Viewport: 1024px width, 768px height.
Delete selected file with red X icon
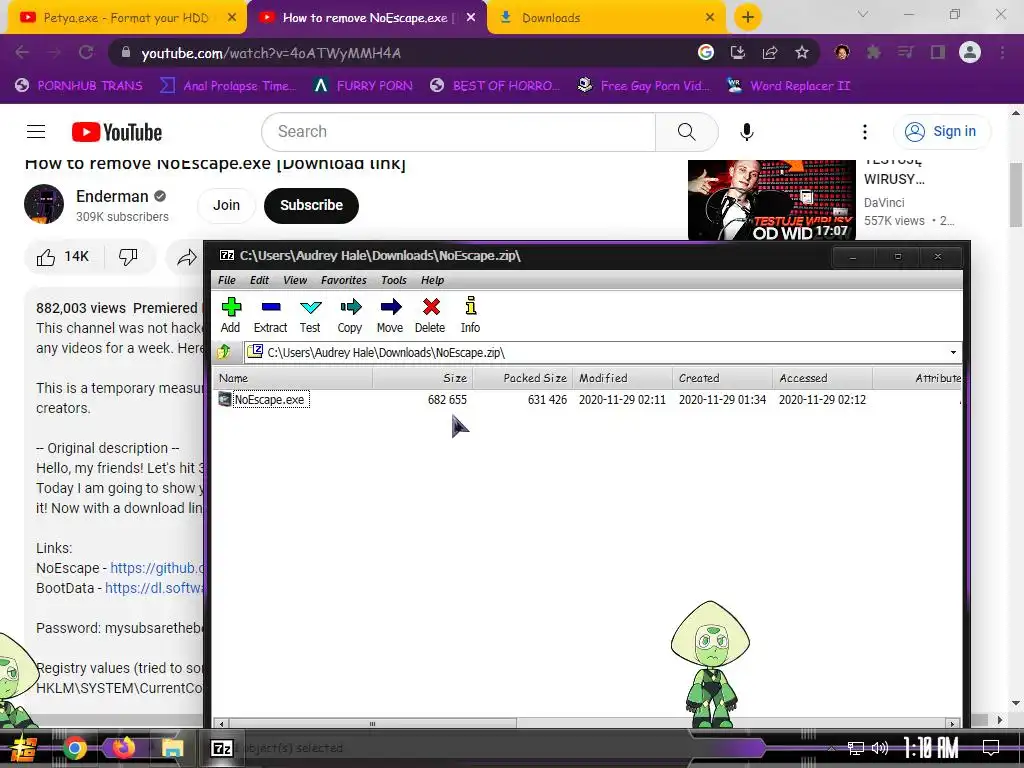[x=430, y=315]
